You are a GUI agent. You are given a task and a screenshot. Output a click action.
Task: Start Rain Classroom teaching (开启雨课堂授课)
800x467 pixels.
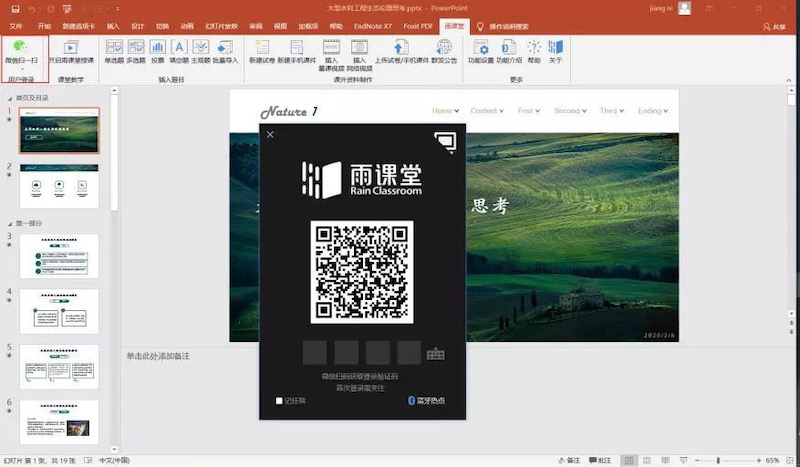[71, 52]
